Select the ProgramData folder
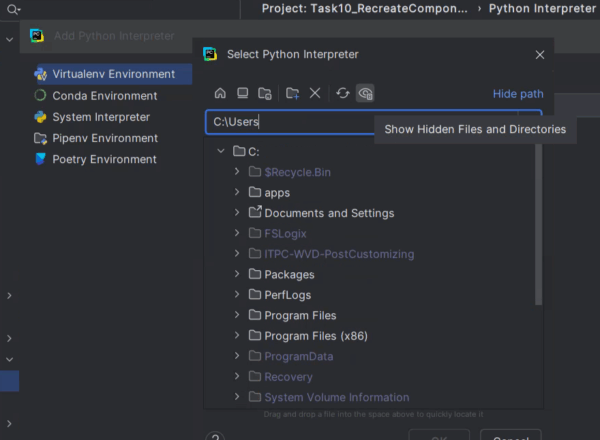The width and height of the screenshot is (600, 440). [x=298, y=356]
